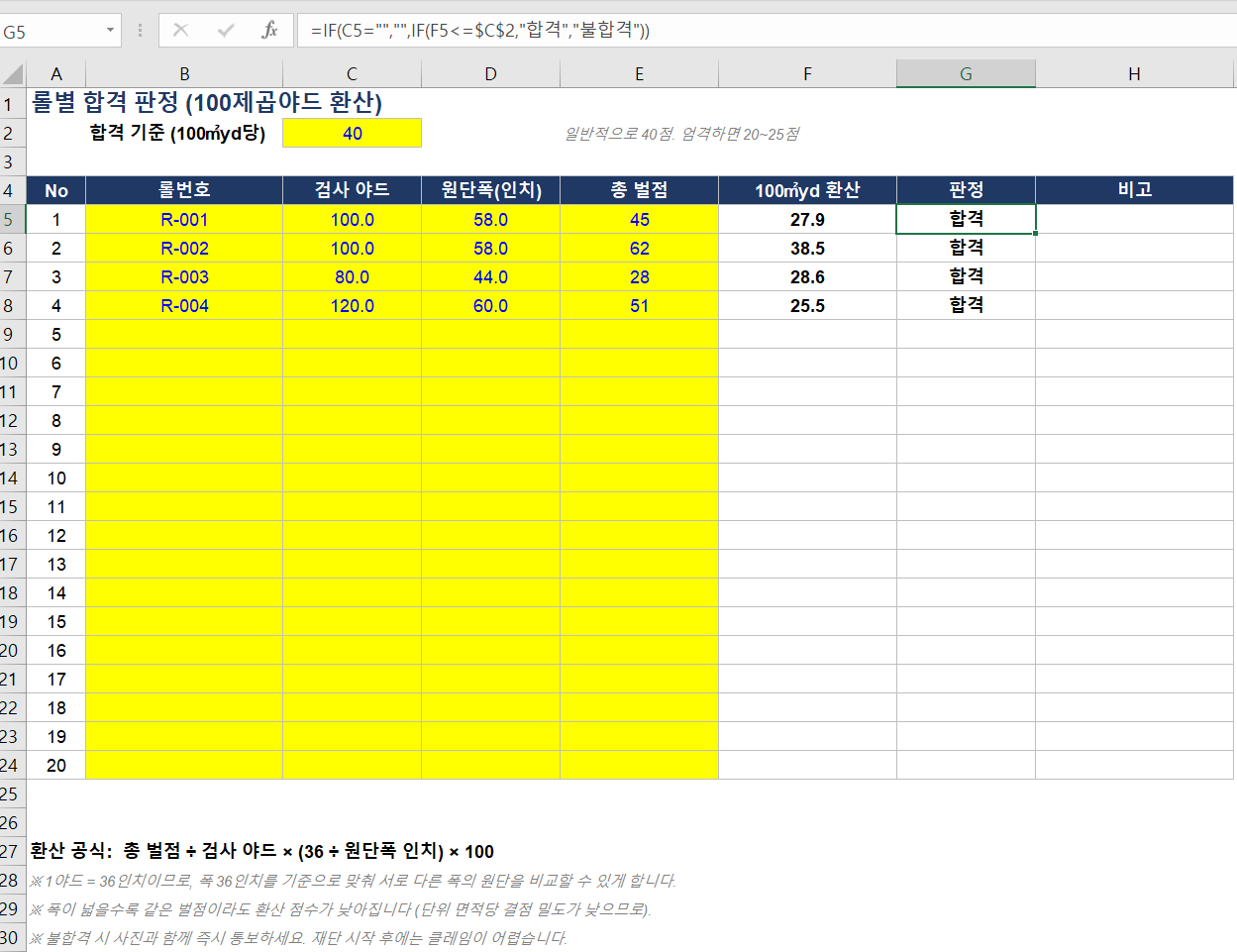Click inspection yards 120.0 for R-004

[352, 306]
